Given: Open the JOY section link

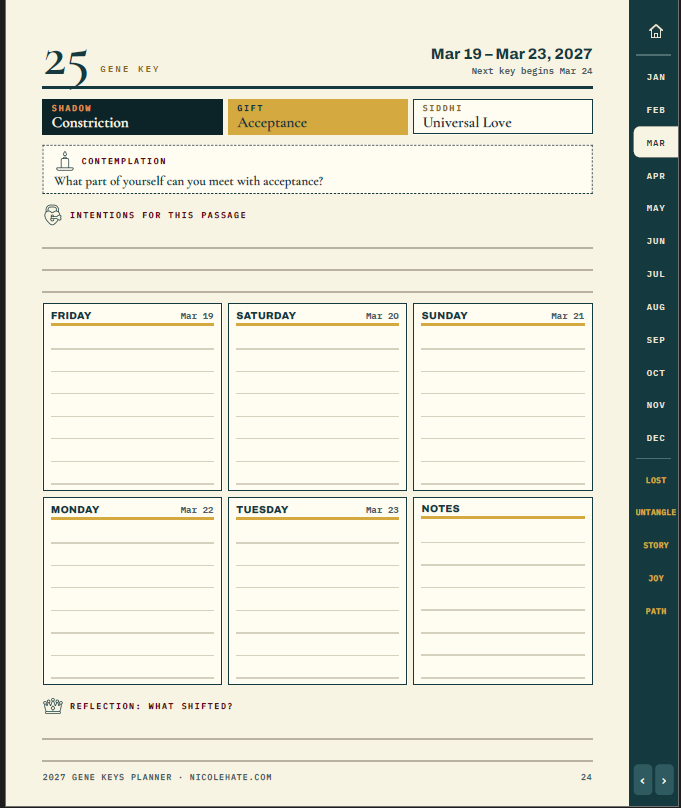Looking at the screenshot, I should (655, 578).
